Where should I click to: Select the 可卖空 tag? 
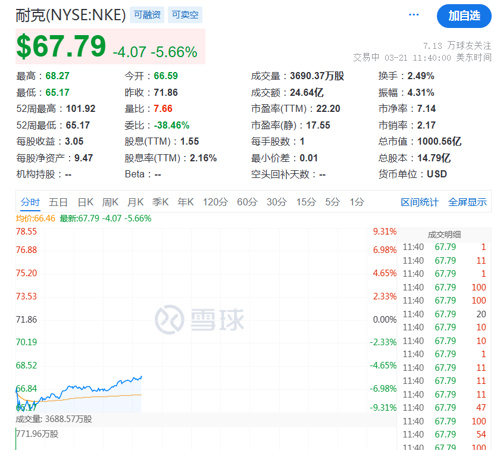185,15
